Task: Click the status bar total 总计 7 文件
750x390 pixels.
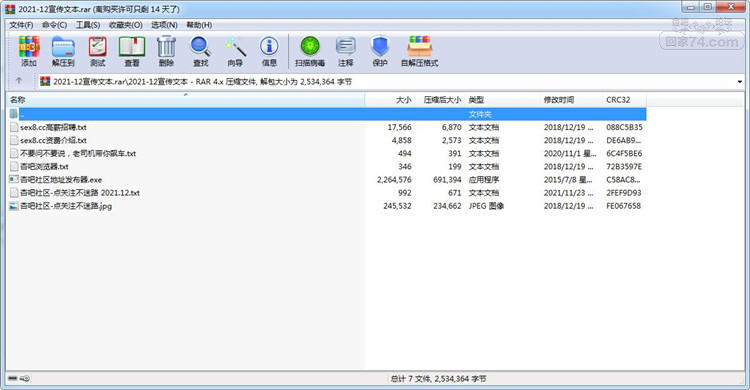Action: tap(438, 379)
